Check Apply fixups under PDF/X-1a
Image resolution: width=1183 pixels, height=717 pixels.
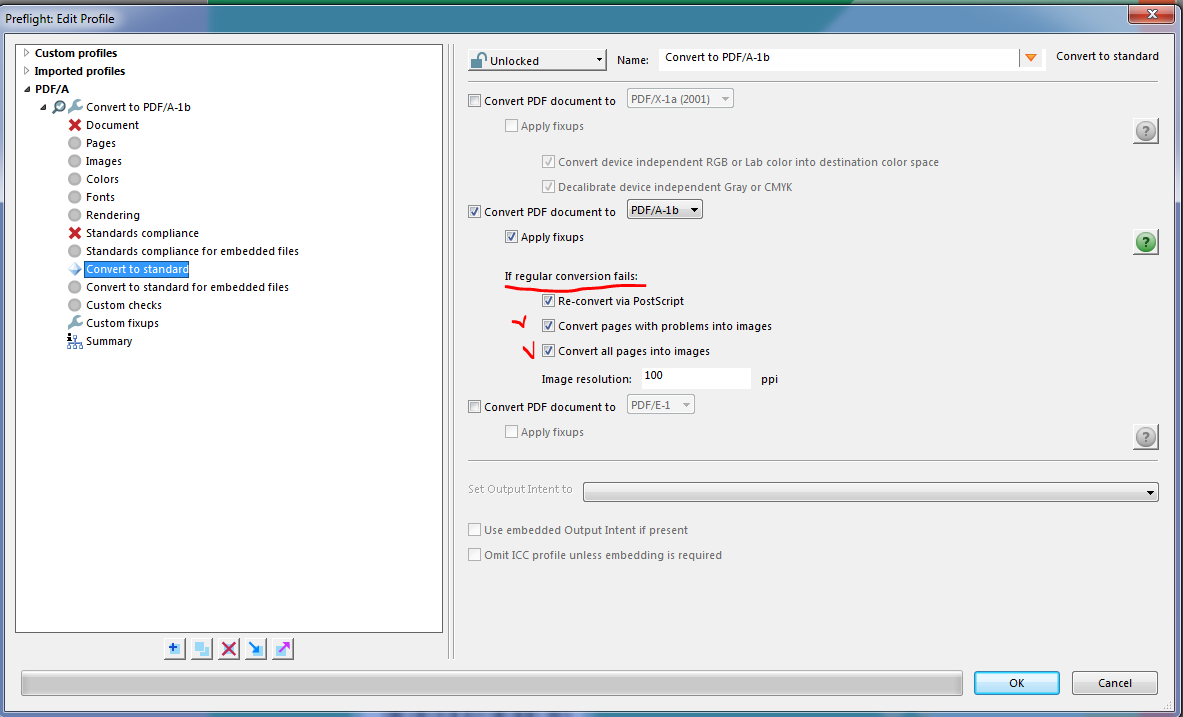pyautogui.click(x=511, y=126)
